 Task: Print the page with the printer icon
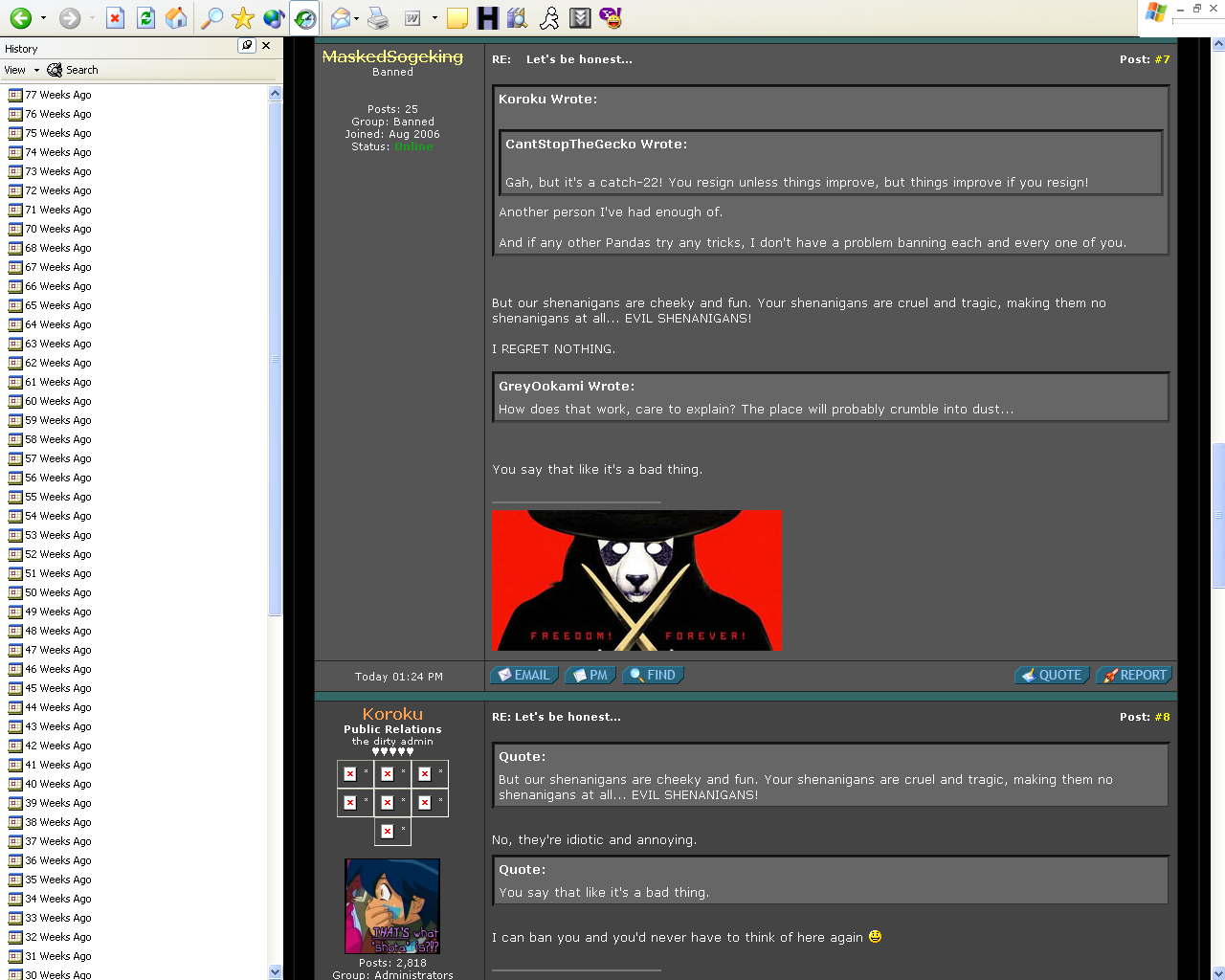point(379,18)
